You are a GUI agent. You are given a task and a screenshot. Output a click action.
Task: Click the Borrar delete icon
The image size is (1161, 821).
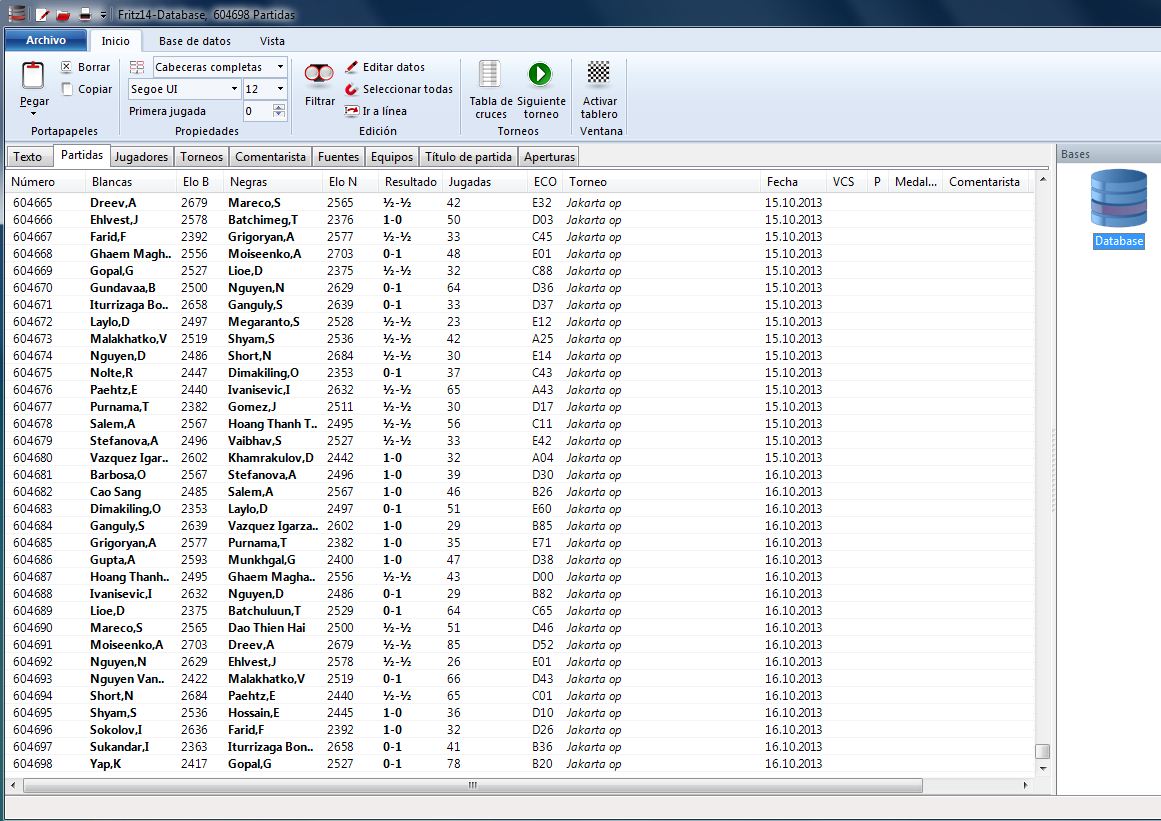(67, 67)
